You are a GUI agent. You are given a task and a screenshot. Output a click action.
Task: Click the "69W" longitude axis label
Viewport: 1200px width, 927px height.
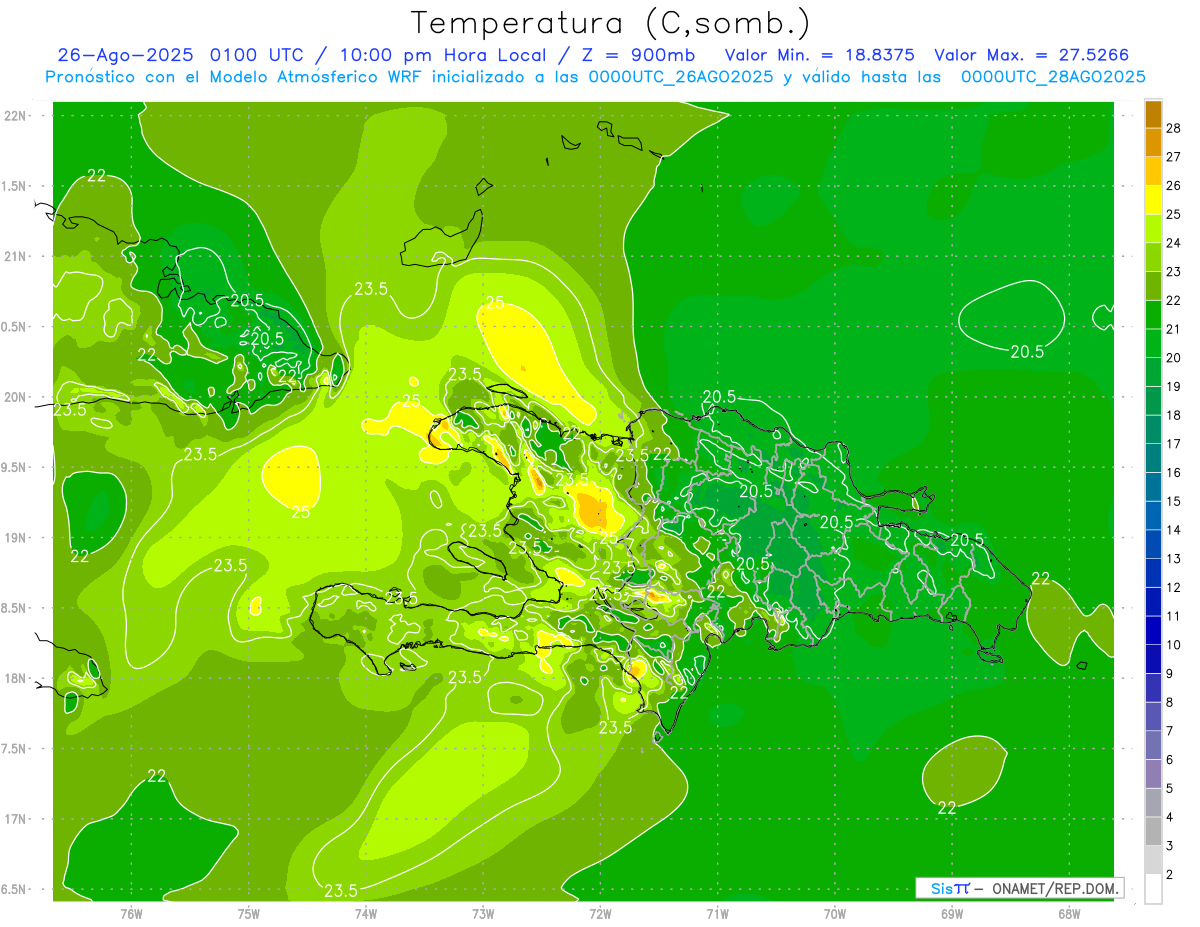[x=952, y=913]
